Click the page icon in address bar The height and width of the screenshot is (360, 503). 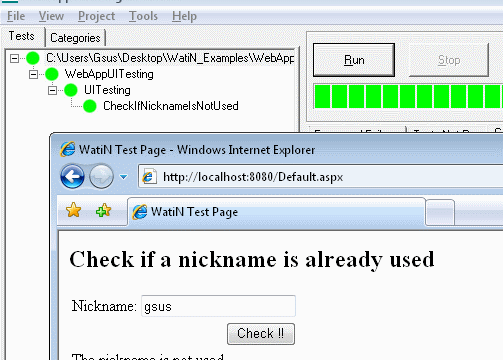tap(149, 176)
